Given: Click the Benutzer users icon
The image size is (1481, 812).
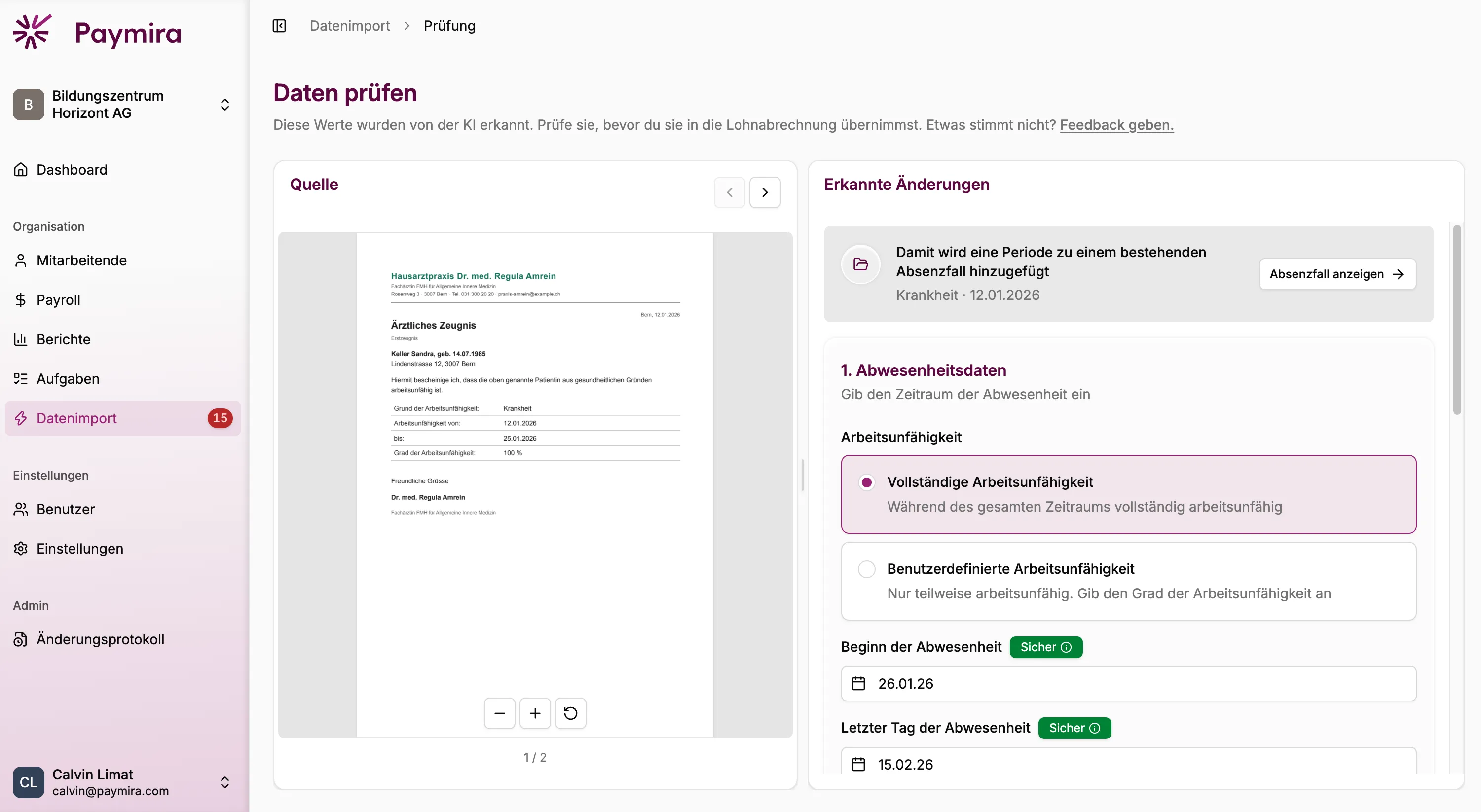Looking at the screenshot, I should tap(21, 509).
